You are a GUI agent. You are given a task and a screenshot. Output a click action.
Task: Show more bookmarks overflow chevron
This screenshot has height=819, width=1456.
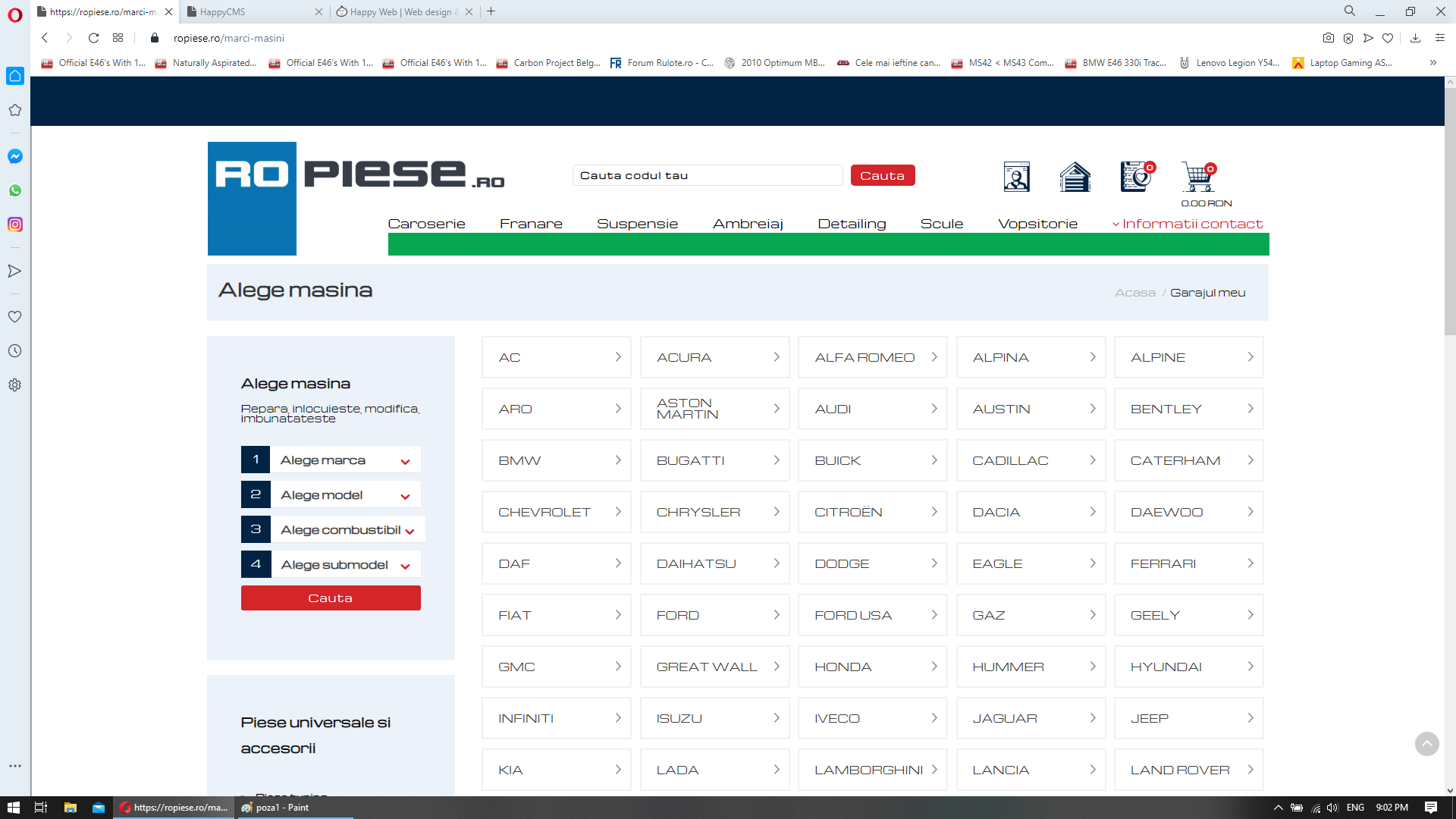point(1432,63)
